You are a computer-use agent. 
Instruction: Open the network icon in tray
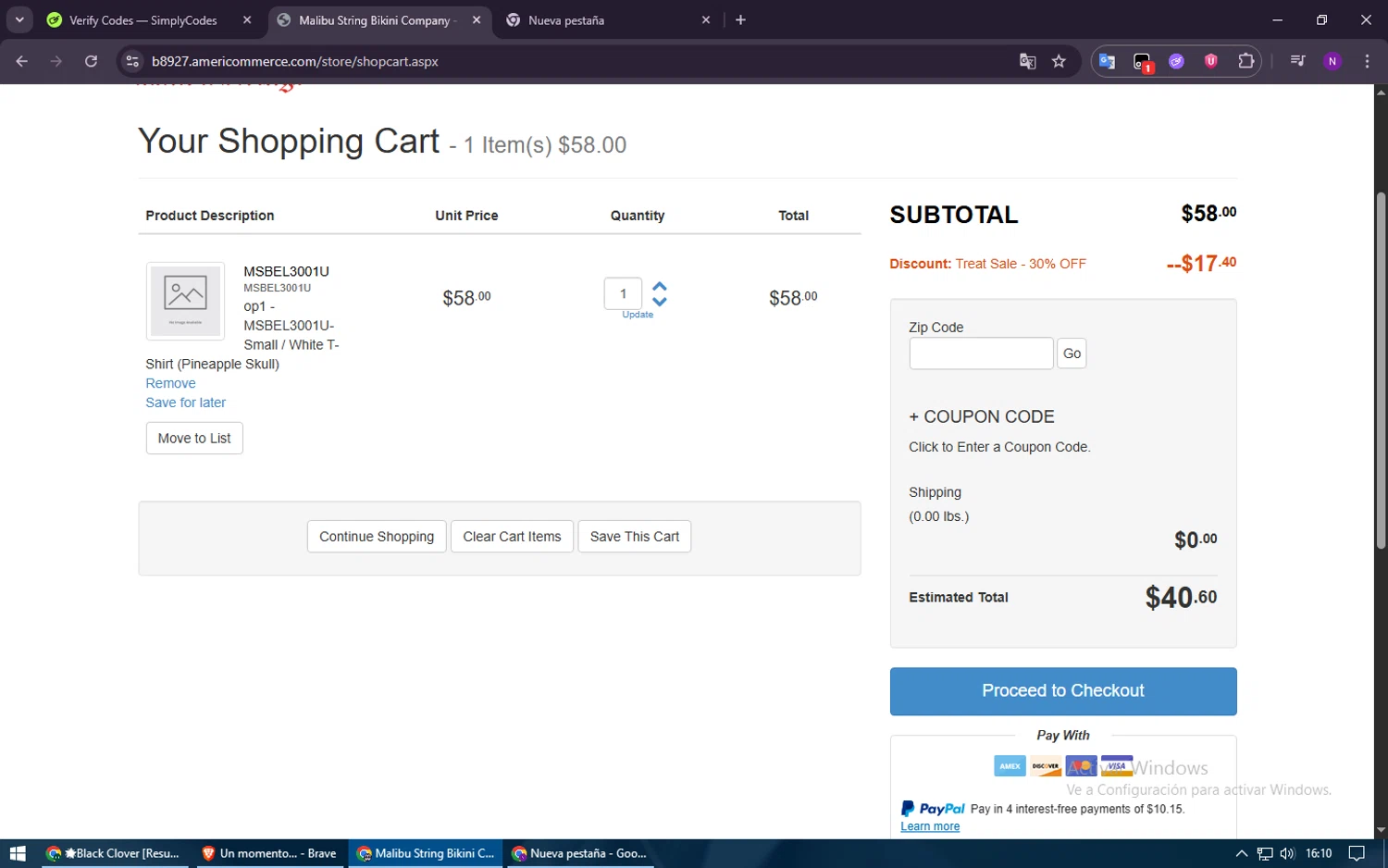coord(1264,853)
